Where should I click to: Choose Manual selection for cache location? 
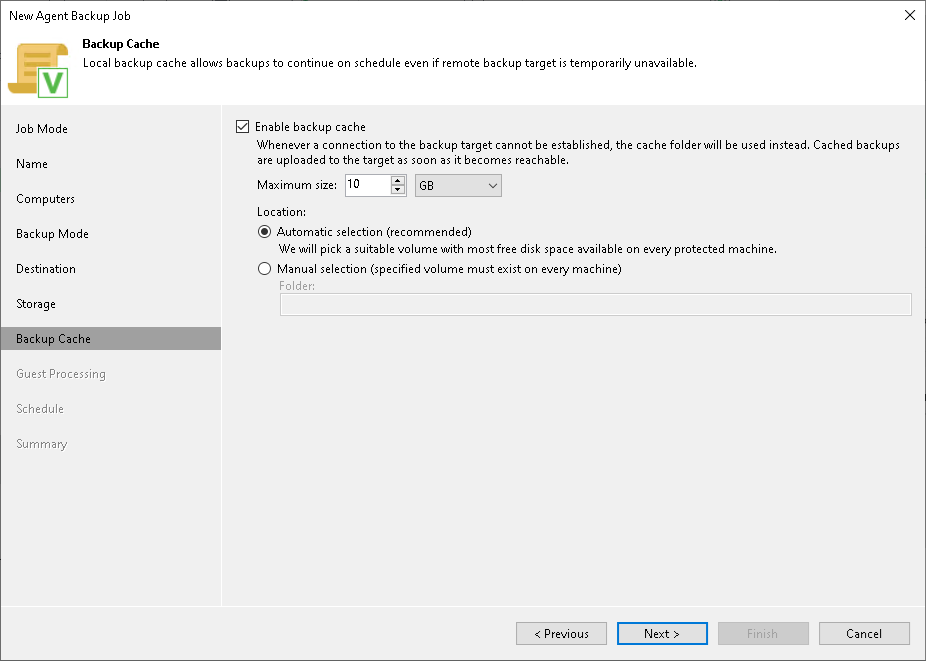coord(264,268)
